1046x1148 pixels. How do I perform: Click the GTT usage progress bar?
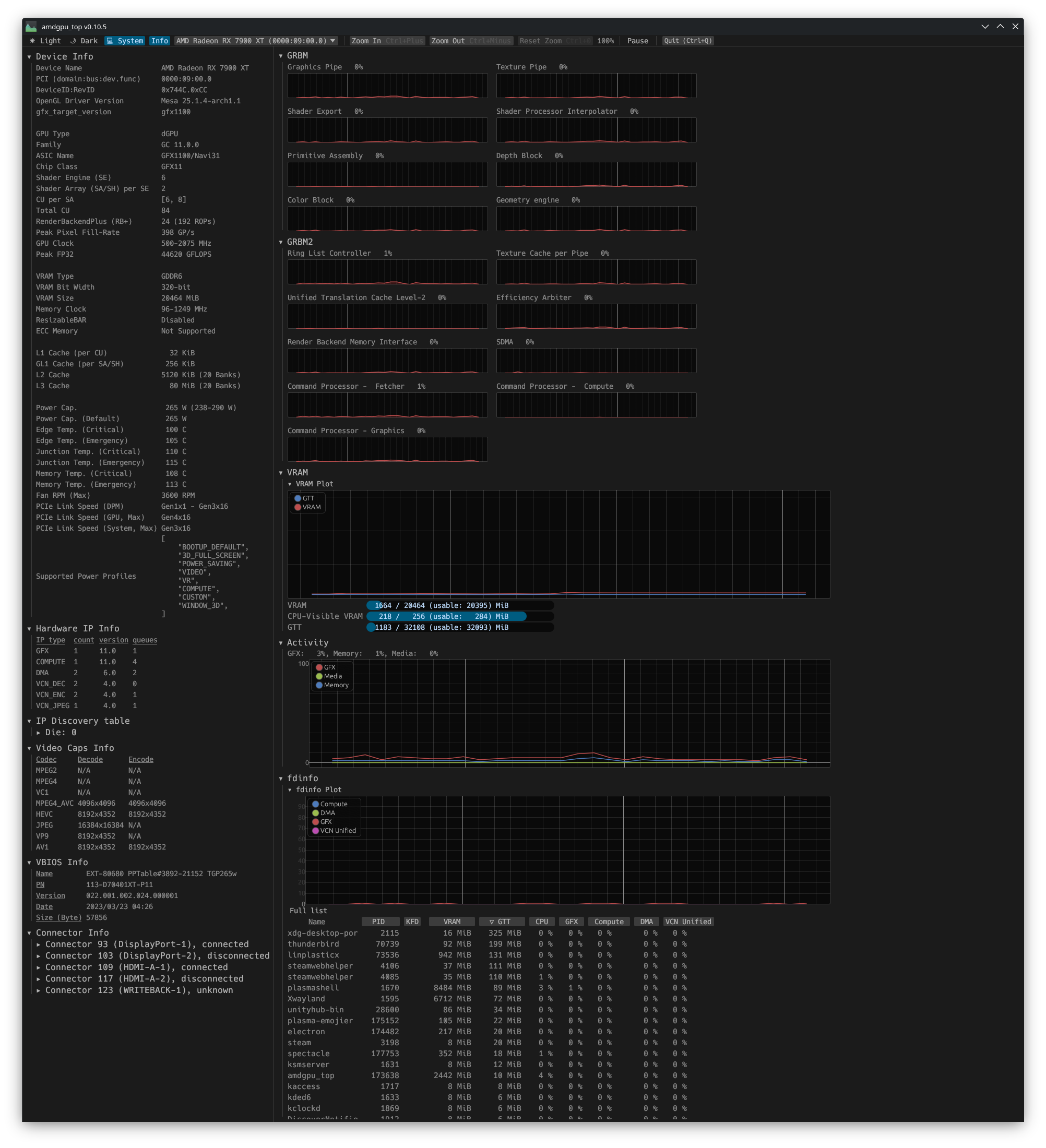[460, 628]
